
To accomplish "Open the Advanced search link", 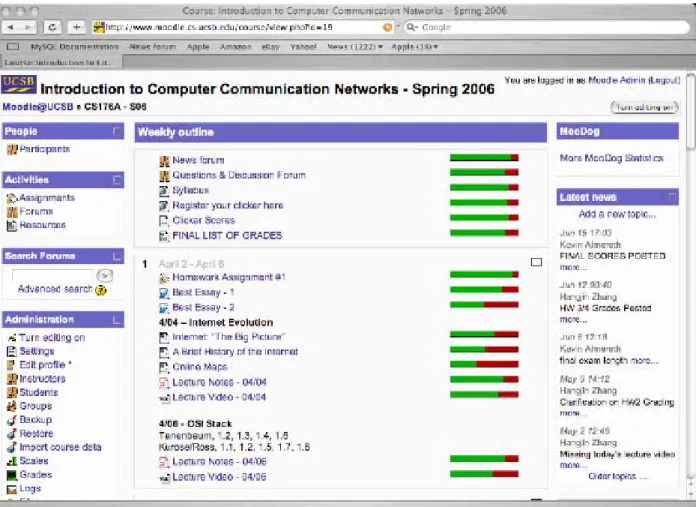I will [55, 289].
